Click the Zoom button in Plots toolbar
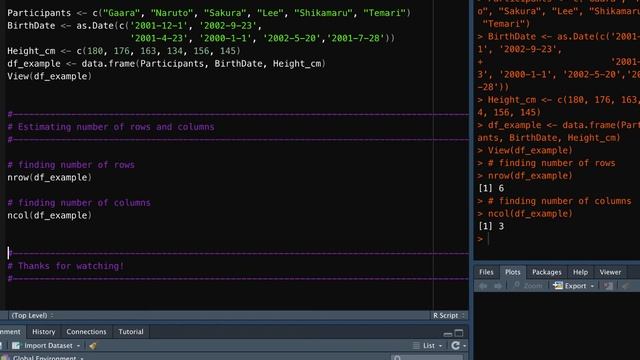Screen dimensions: 640x360 (x=528, y=286)
